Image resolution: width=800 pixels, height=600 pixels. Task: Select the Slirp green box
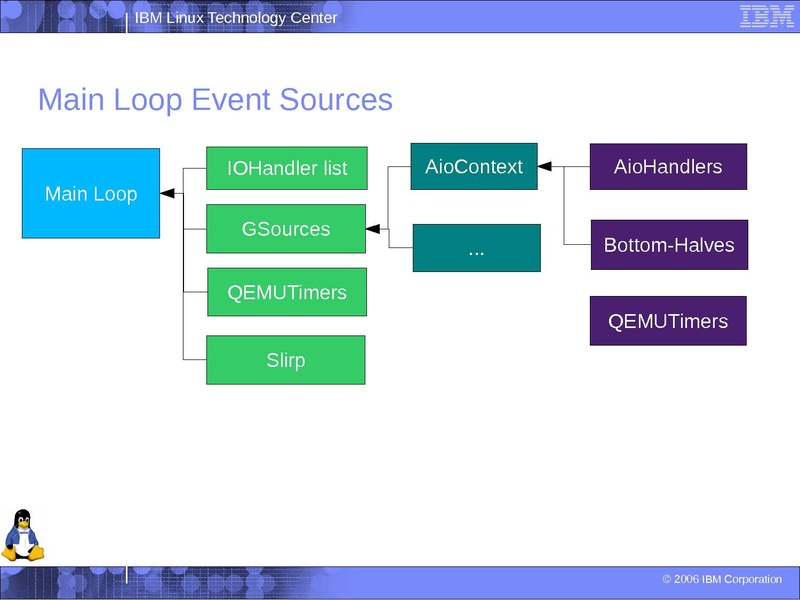(286, 359)
